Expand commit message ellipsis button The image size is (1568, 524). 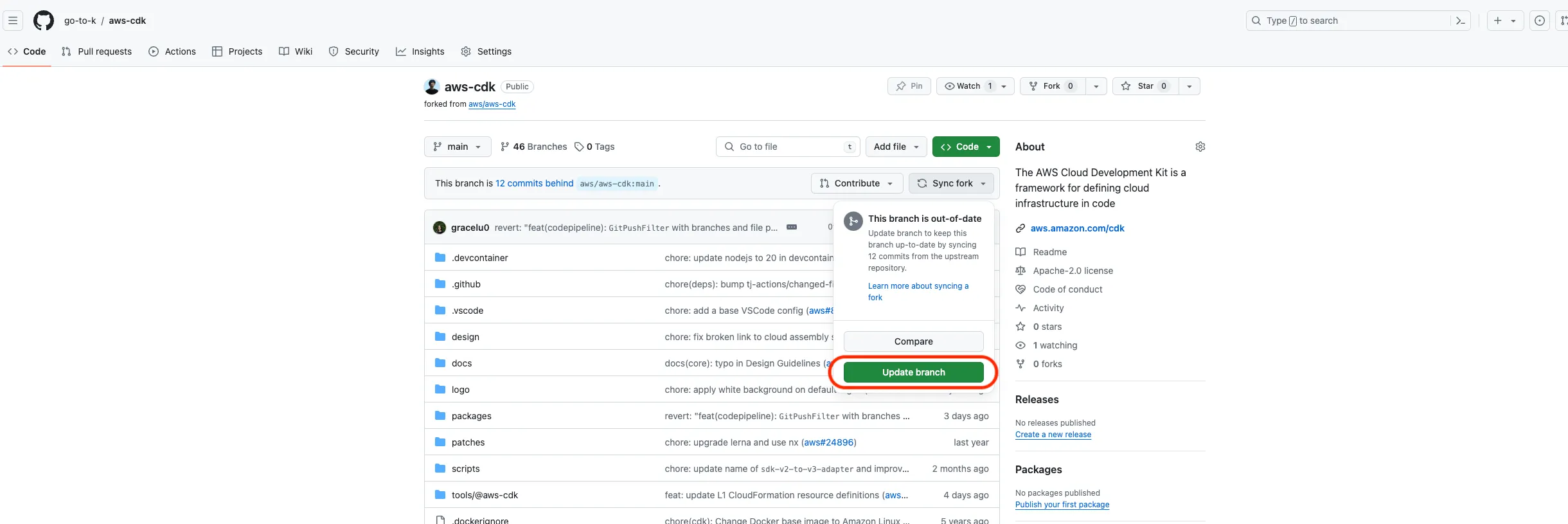point(792,227)
